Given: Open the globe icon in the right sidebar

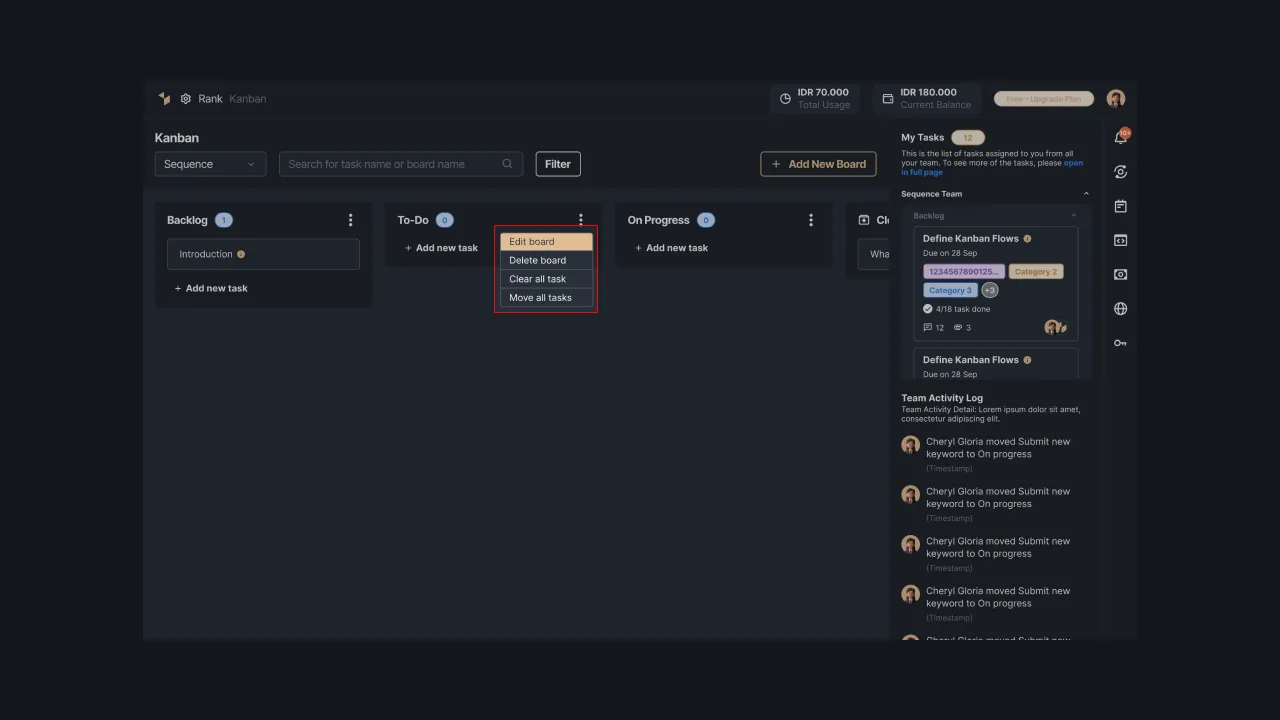Looking at the screenshot, I should click(1120, 308).
